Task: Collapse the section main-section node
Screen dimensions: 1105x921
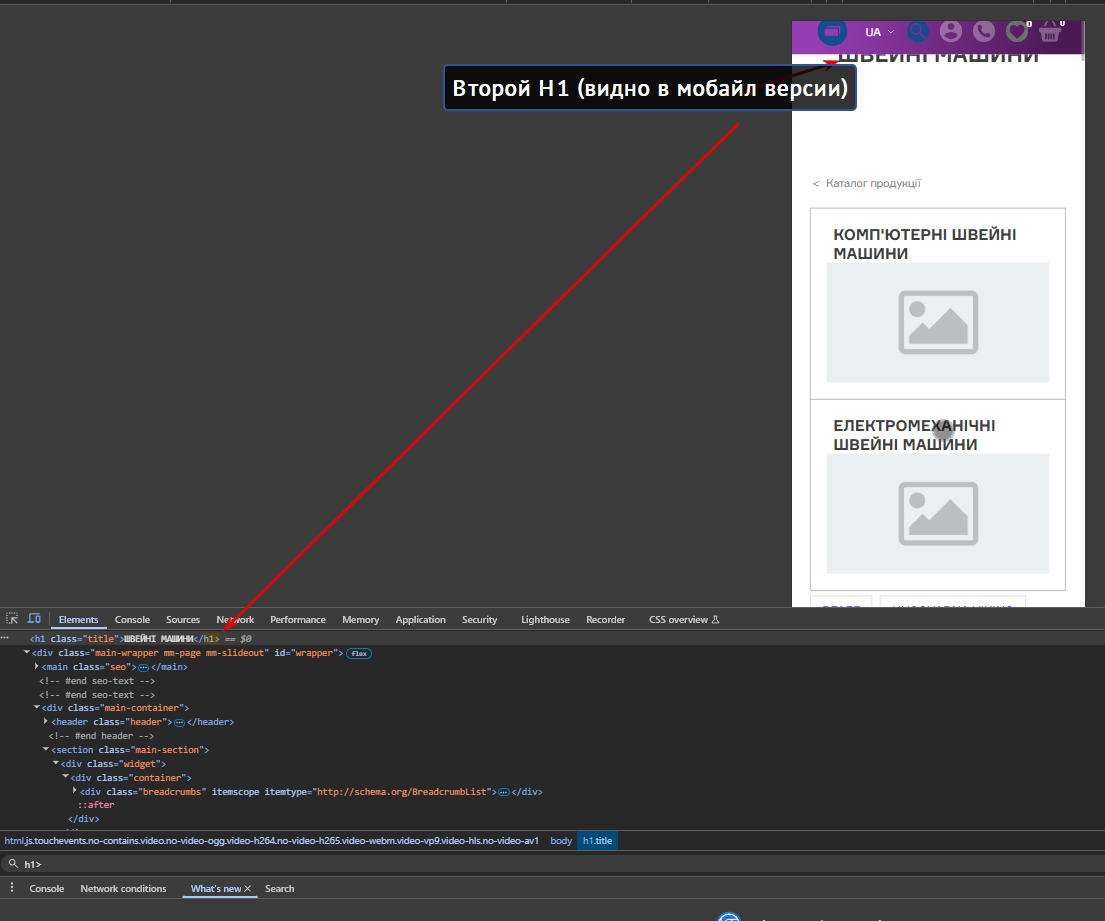Action: [46, 749]
